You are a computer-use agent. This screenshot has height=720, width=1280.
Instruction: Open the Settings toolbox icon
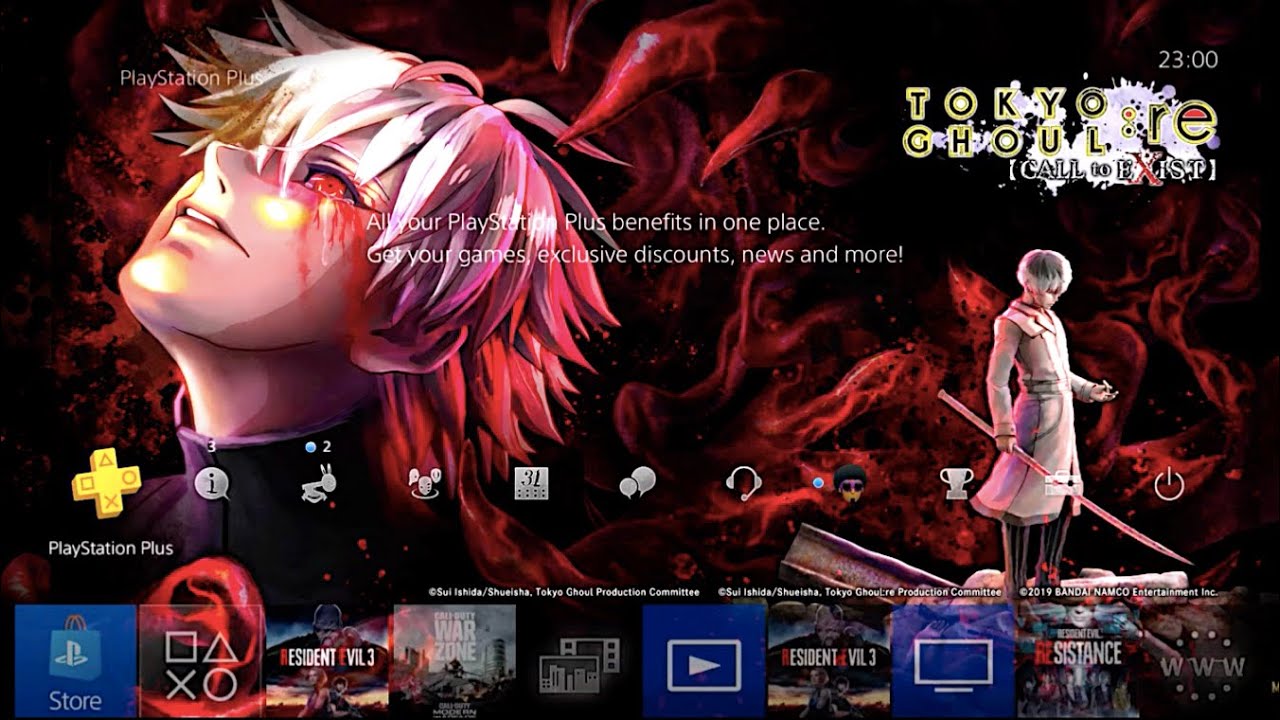[1063, 485]
